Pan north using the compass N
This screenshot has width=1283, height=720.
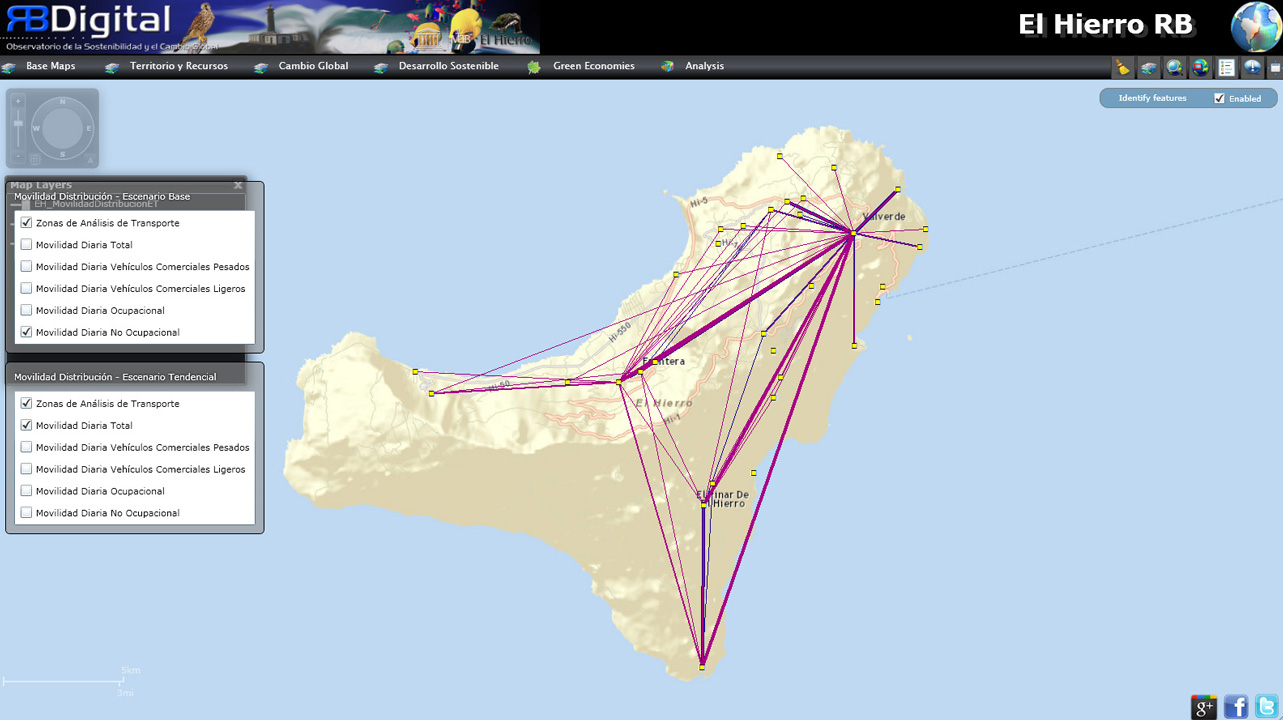63,101
